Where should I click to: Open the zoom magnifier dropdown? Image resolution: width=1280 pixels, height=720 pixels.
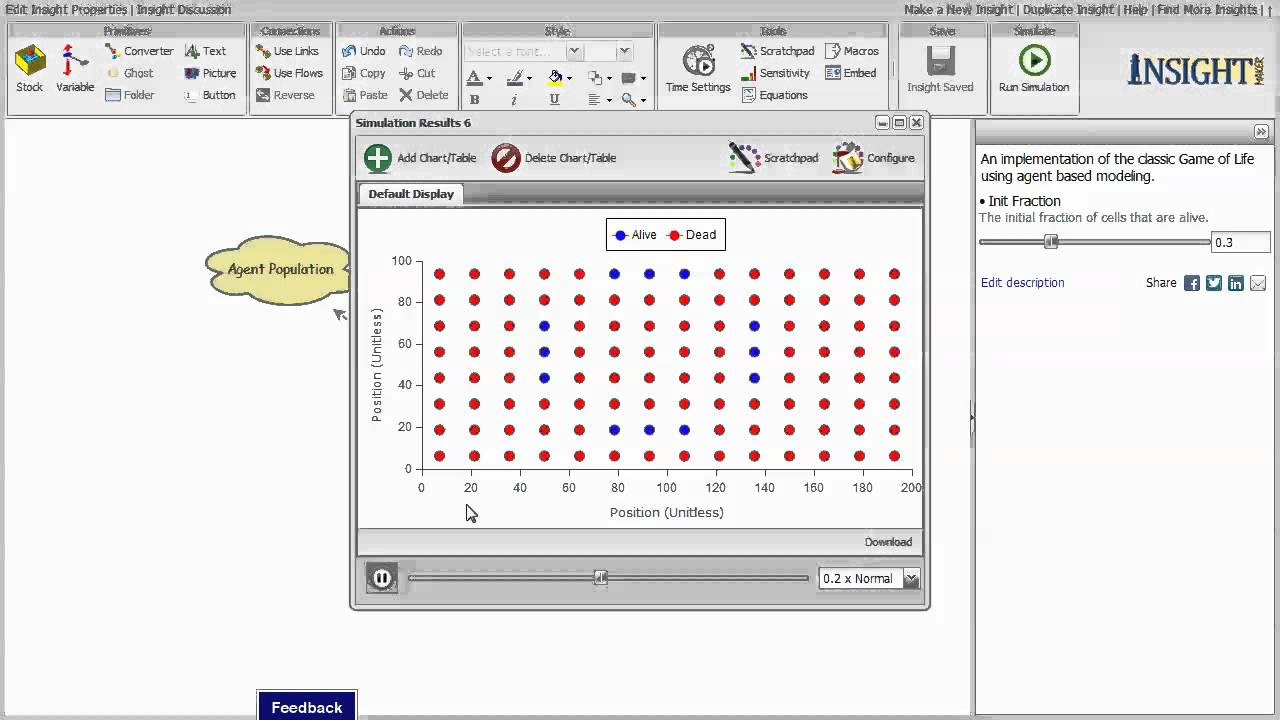tap(633, 99)
